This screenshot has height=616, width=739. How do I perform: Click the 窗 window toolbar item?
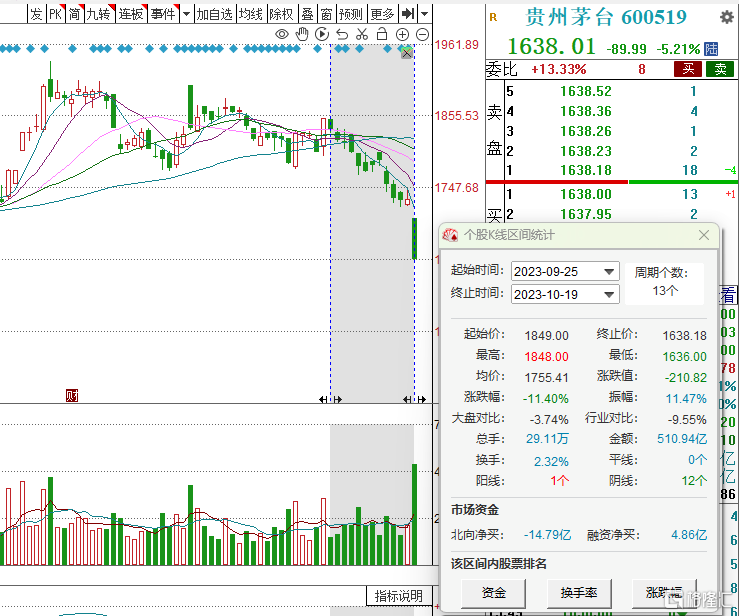point(326,14)
